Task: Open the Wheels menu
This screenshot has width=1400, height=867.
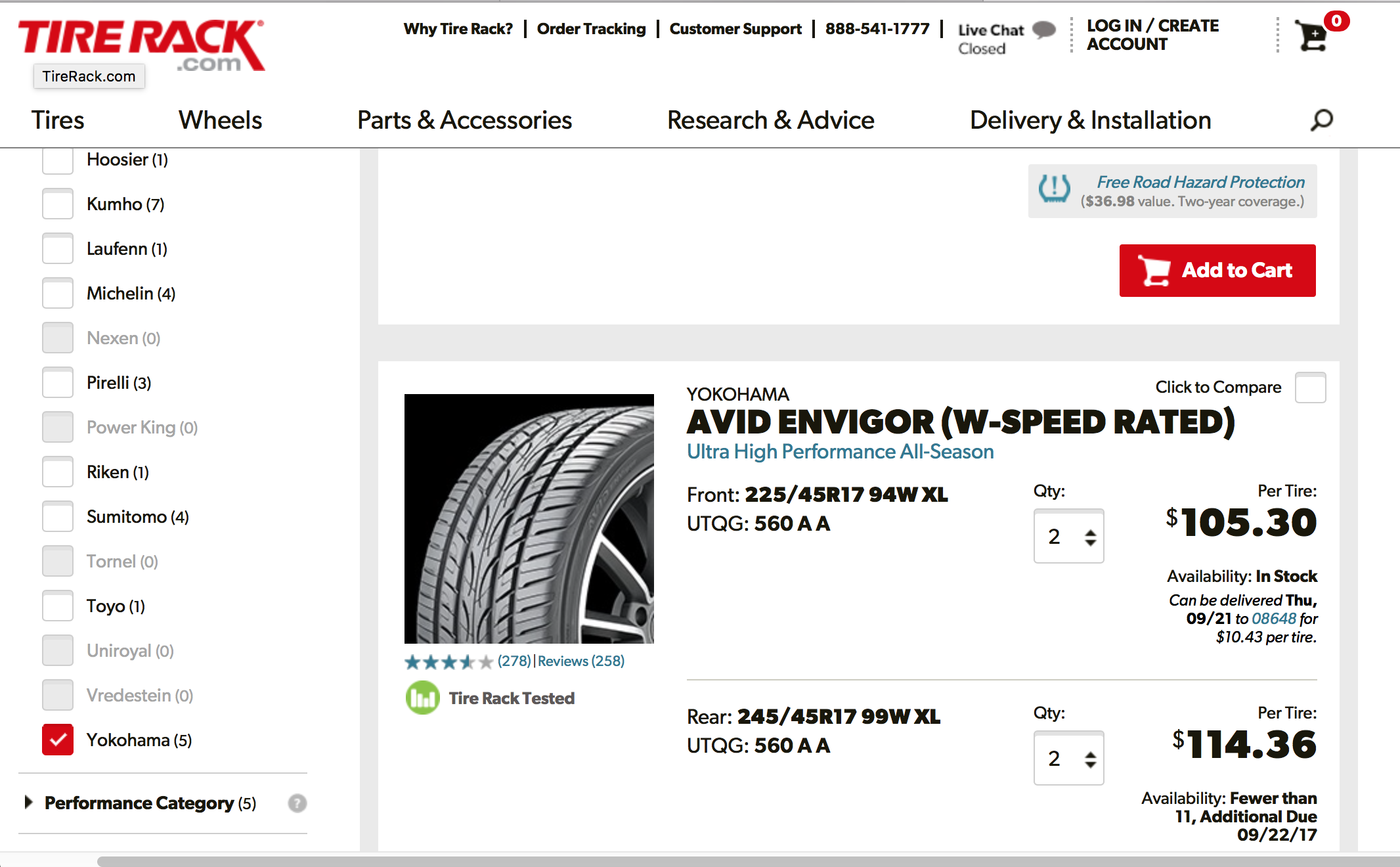Action: tap(220, 120)
